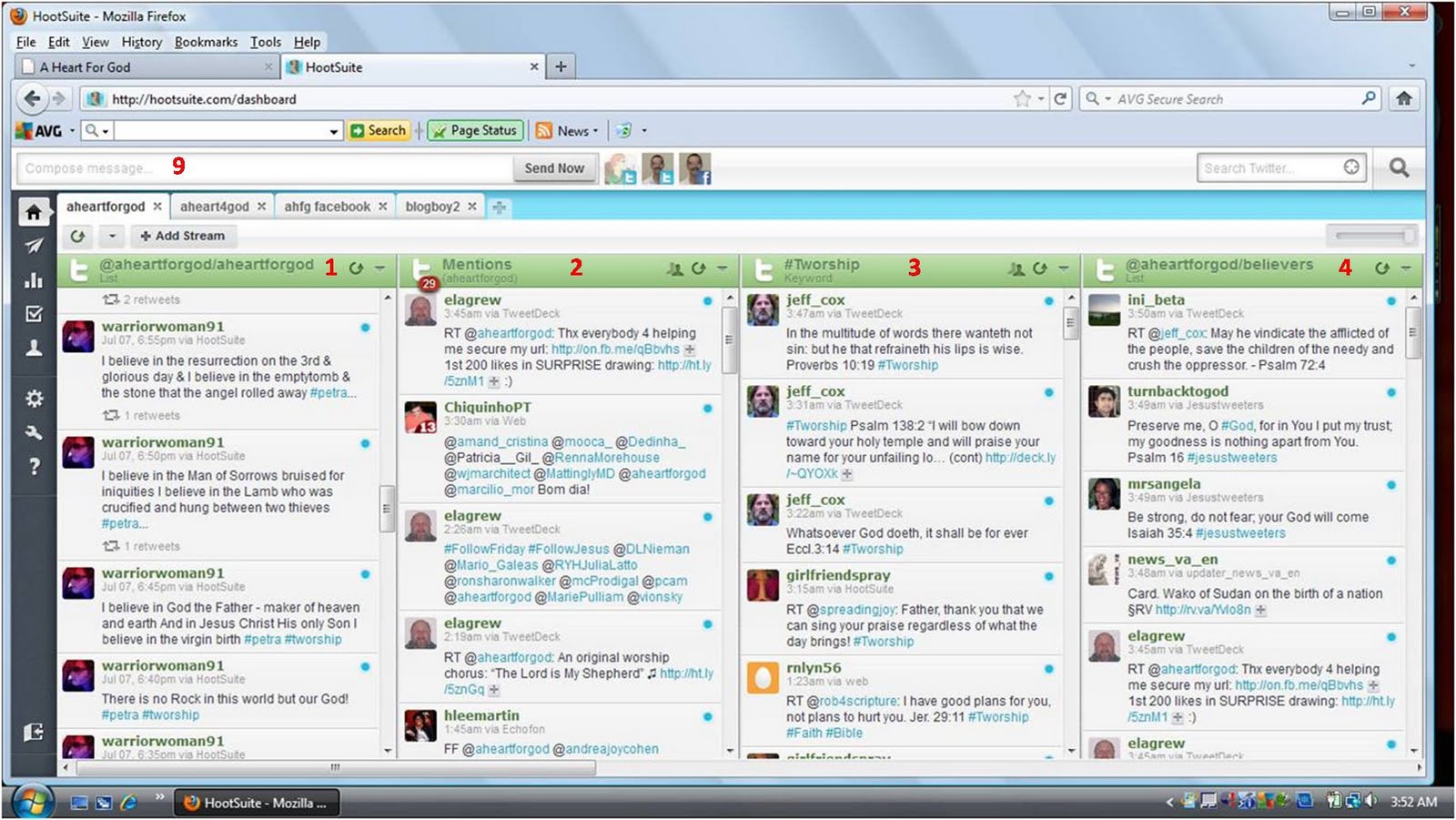The height and width of the screenshot is (820, 1456).
Task: Open the Settings gear sidebar icon
Action: tap(34, 399)
